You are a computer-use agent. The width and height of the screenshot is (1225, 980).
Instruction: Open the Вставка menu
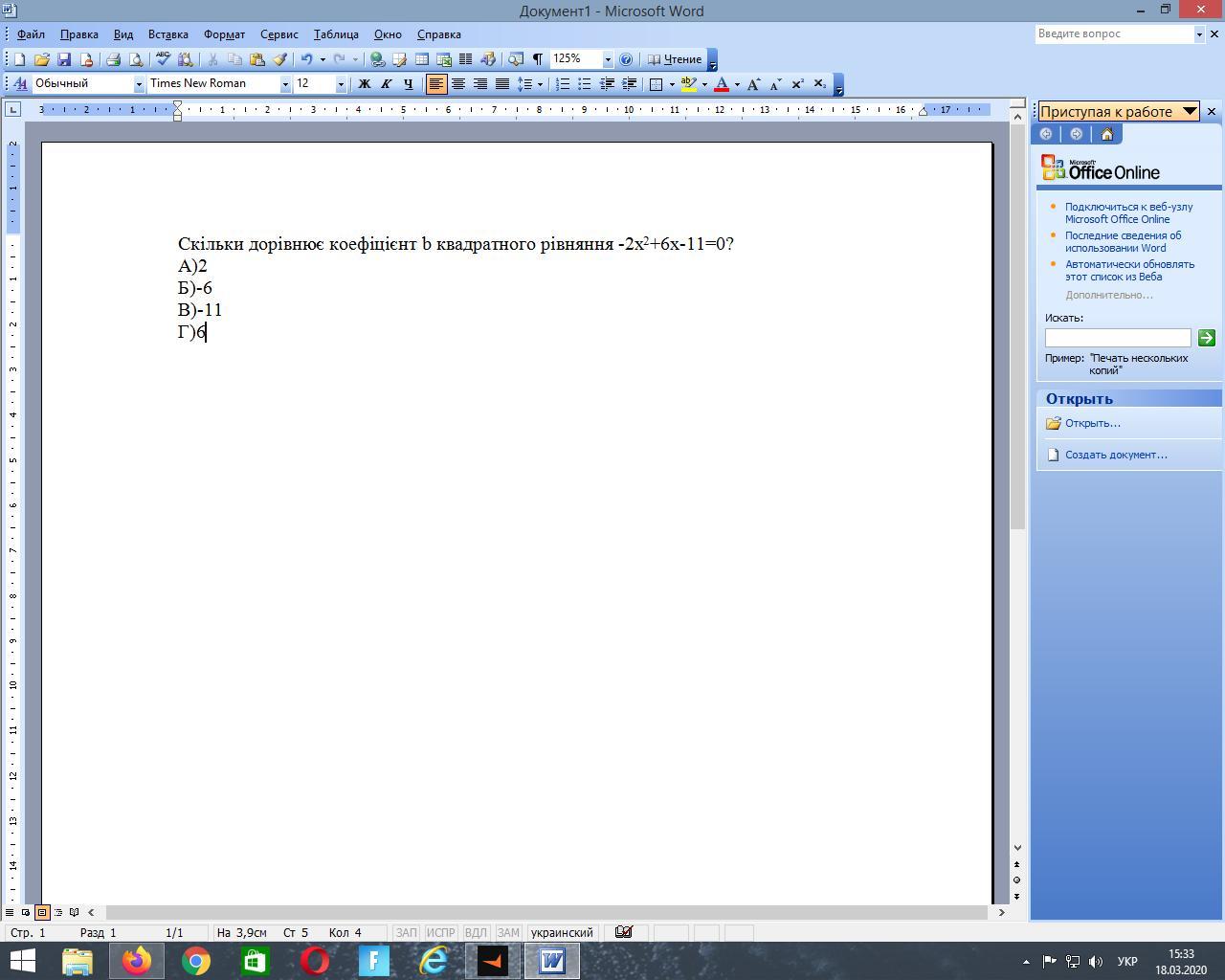coord(168,34)
